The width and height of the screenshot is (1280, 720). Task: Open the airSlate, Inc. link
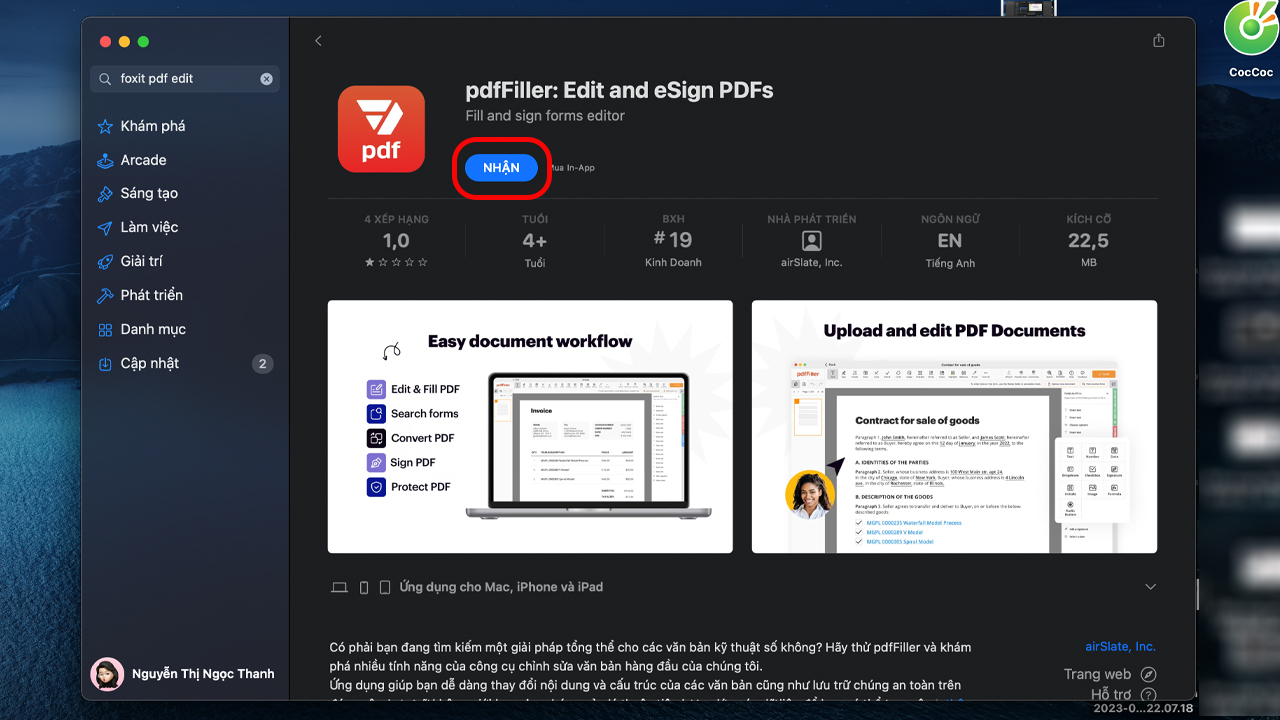(x=1120, y=647)
